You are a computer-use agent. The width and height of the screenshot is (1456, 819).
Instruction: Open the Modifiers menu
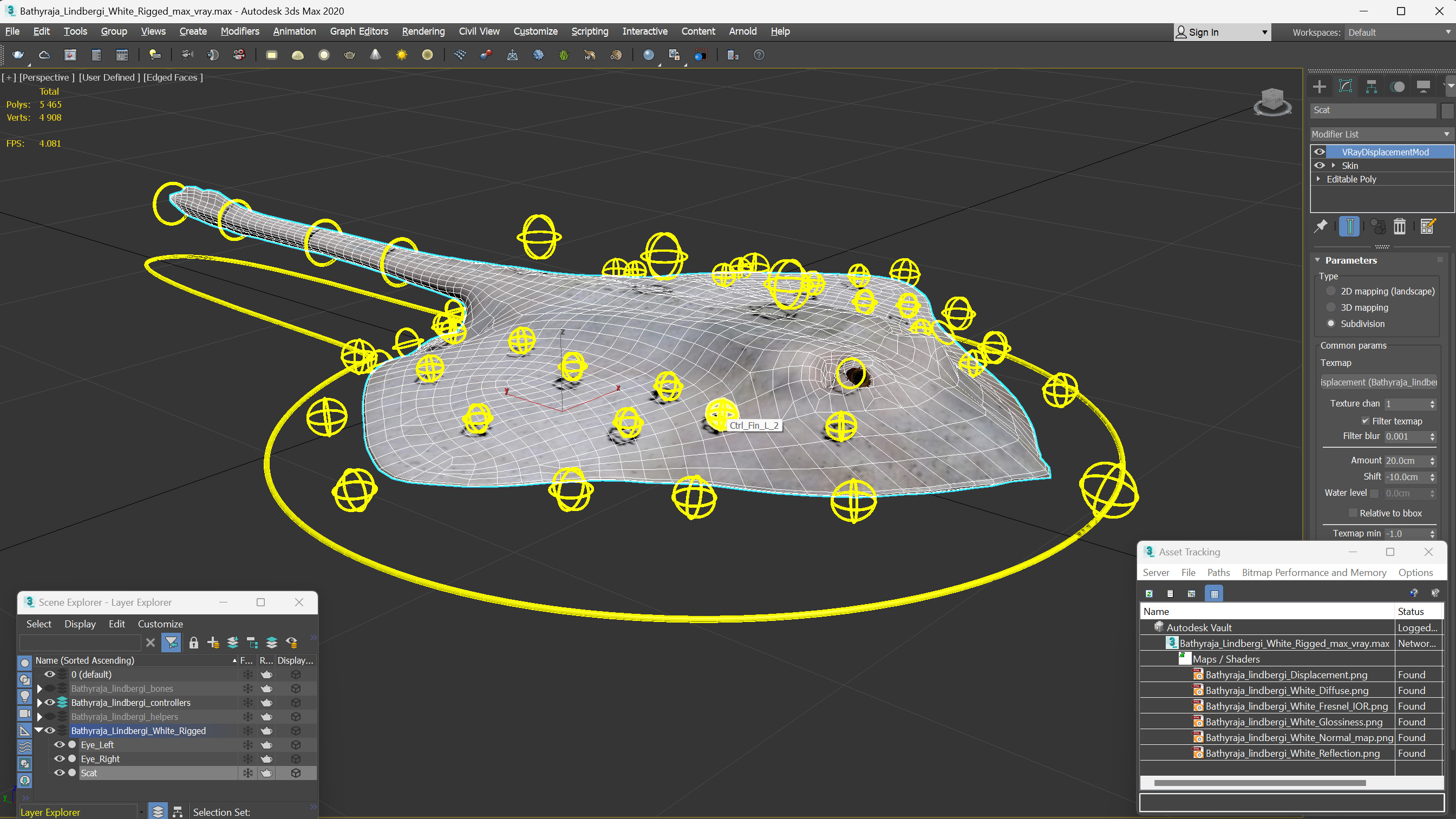pos(240,31)
